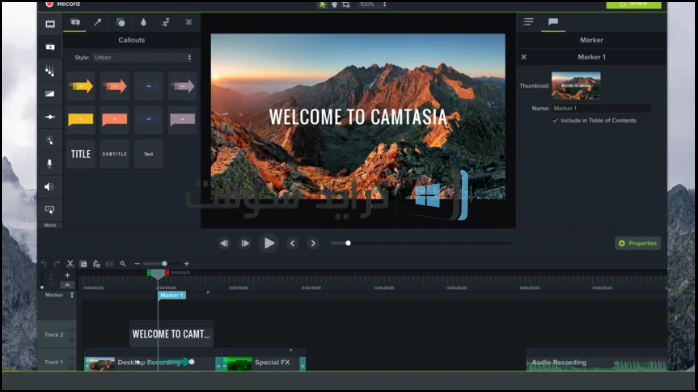
Task: Open the canvas zoom 100% dropdown
Action: pos(373,4)
